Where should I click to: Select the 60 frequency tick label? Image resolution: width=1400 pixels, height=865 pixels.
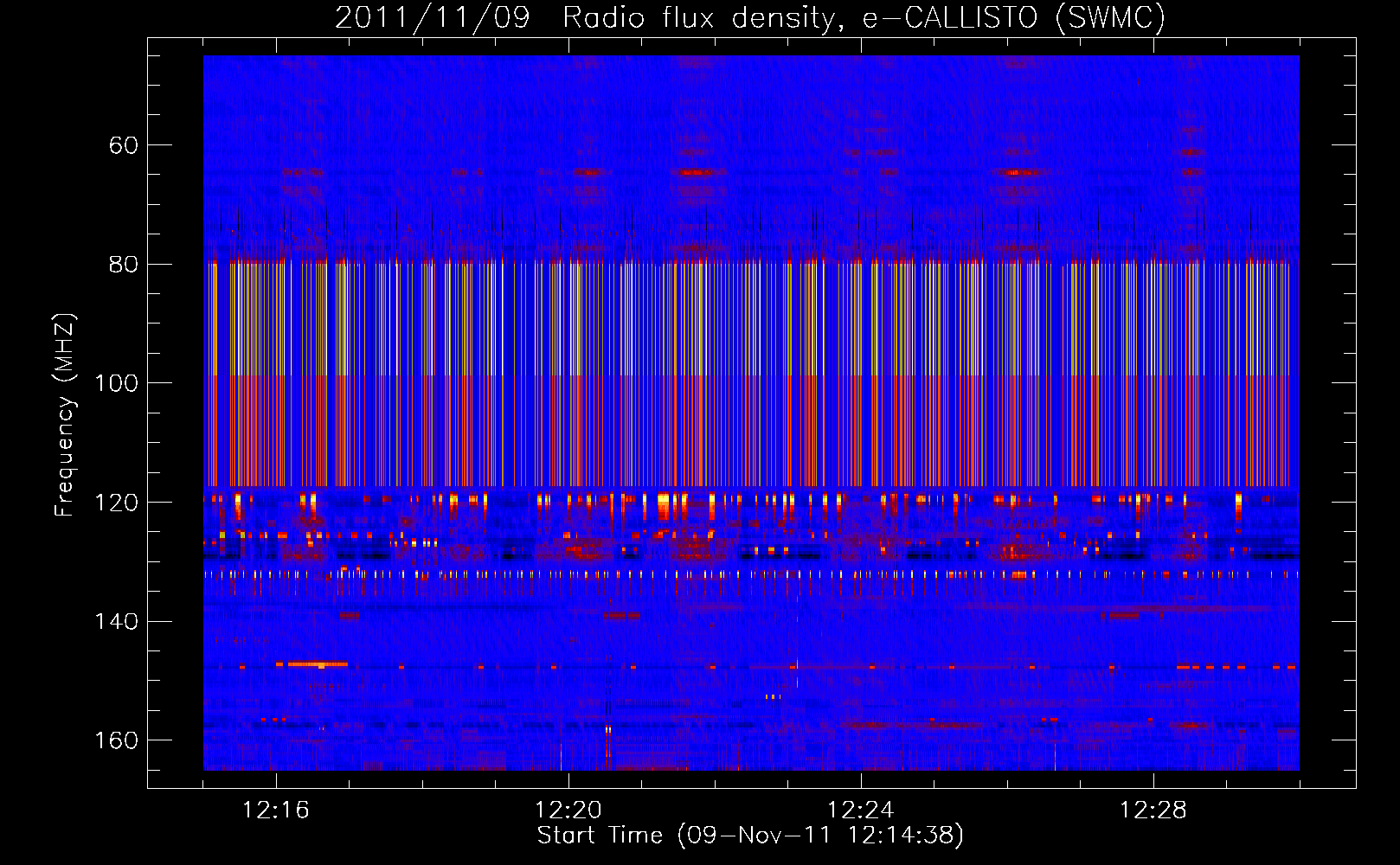tap(124, 145)
